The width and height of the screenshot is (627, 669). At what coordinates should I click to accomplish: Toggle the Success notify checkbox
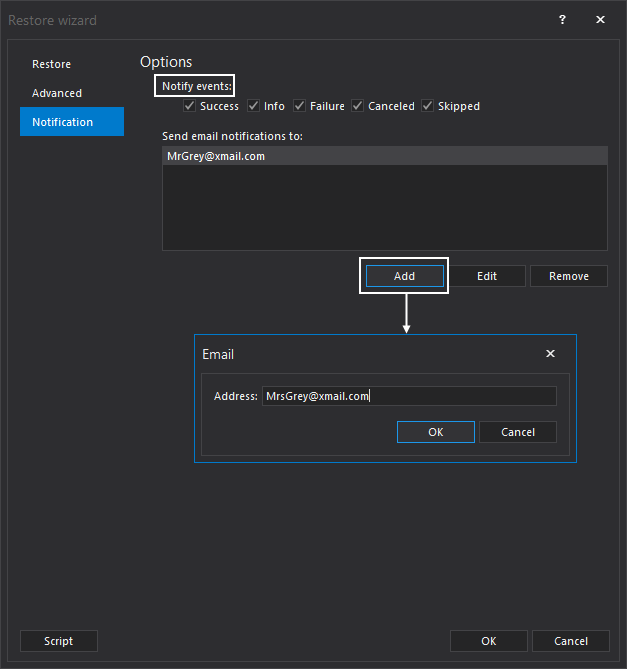click(x=189, y=106)
